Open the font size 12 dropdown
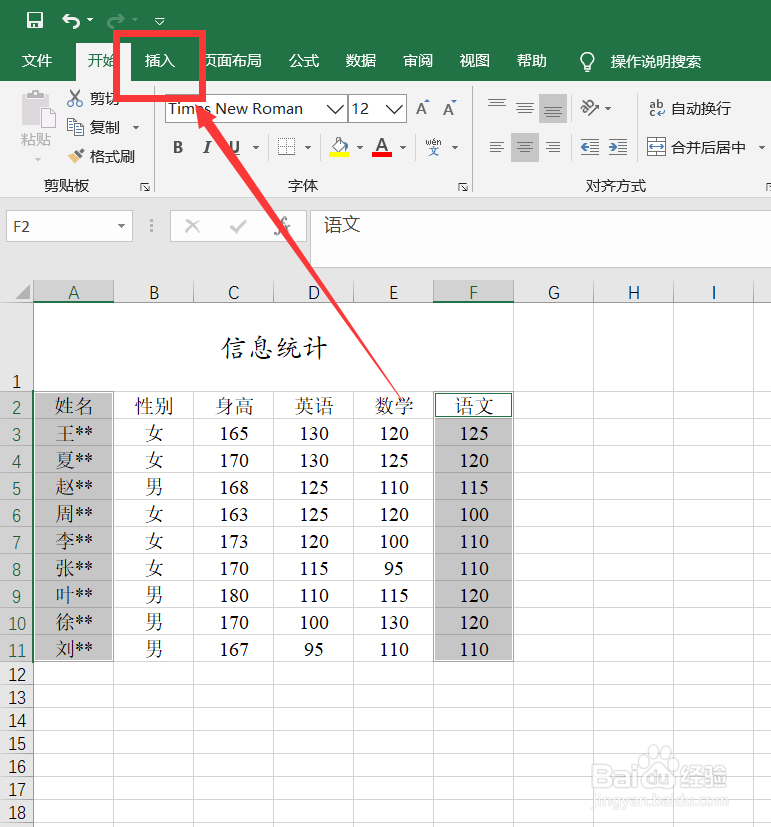 click(394, 109)
